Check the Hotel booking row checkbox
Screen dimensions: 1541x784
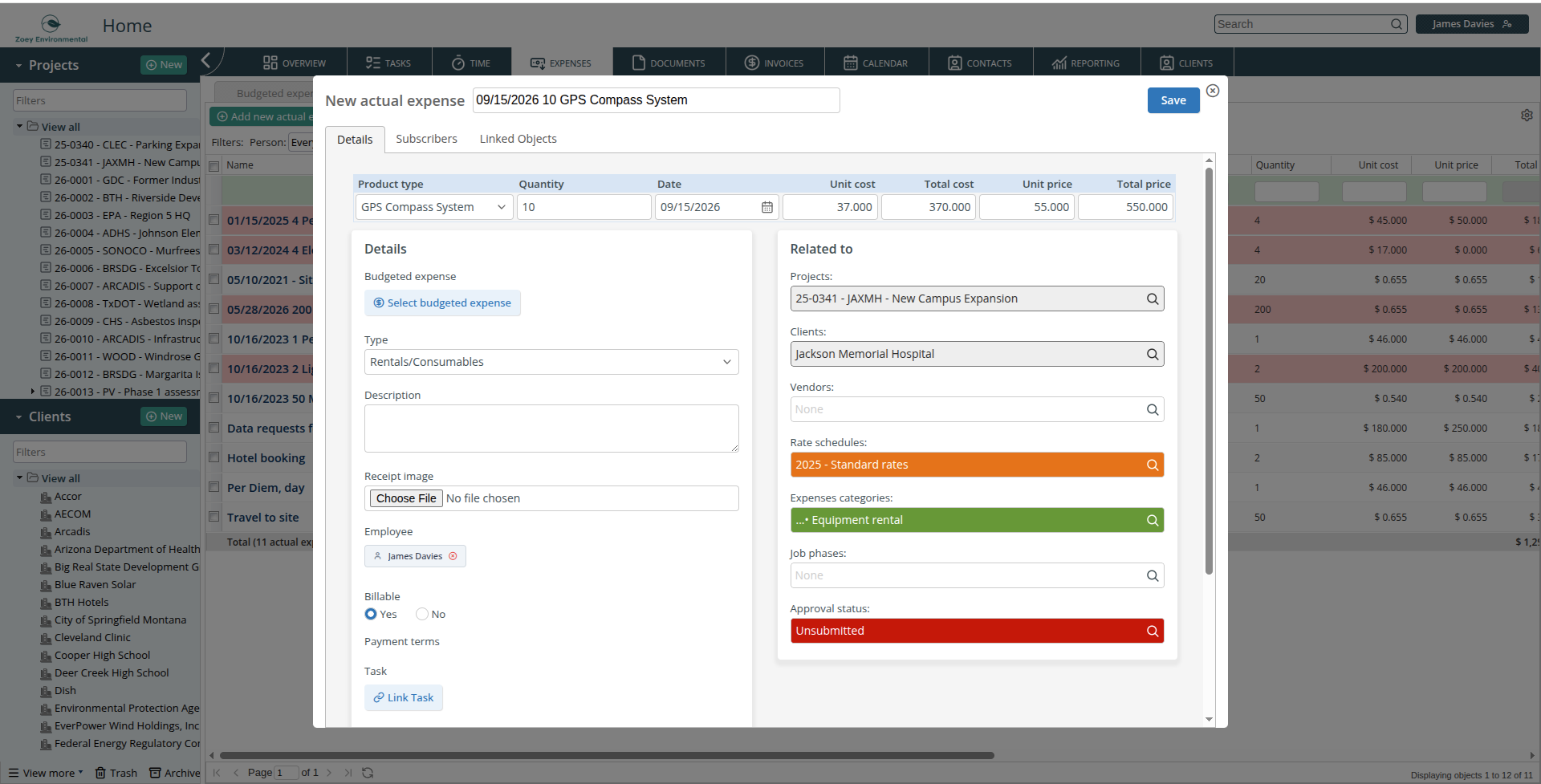click(x=214, y=457)
